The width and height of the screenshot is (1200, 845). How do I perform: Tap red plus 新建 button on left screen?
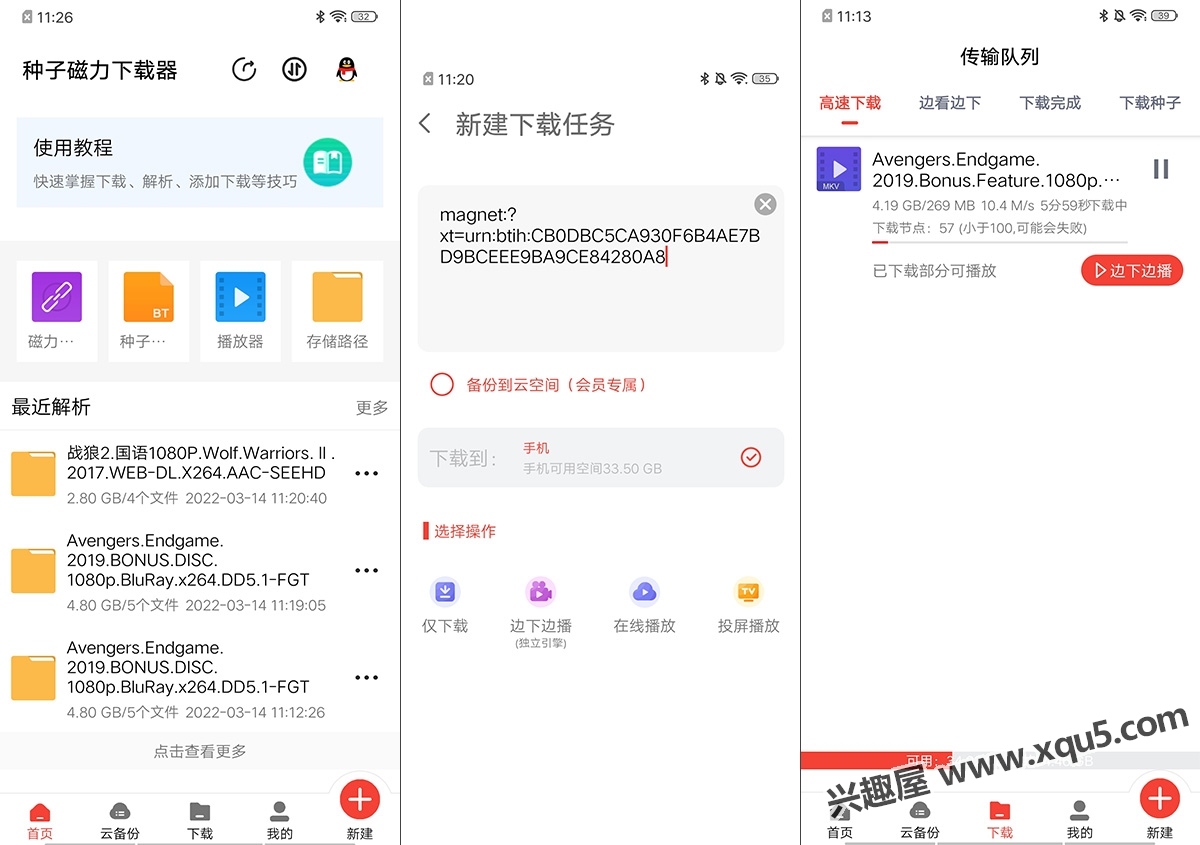360,799
